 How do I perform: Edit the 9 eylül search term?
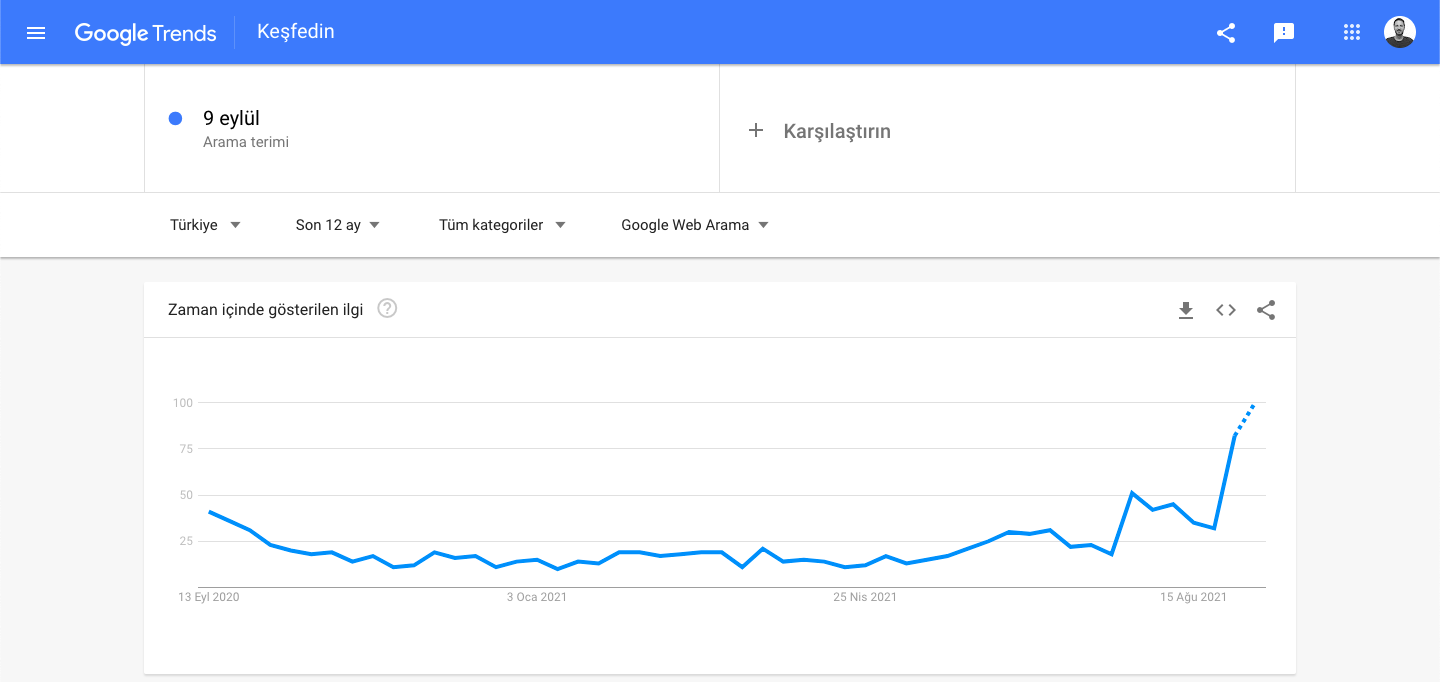(x=232, y=119)
